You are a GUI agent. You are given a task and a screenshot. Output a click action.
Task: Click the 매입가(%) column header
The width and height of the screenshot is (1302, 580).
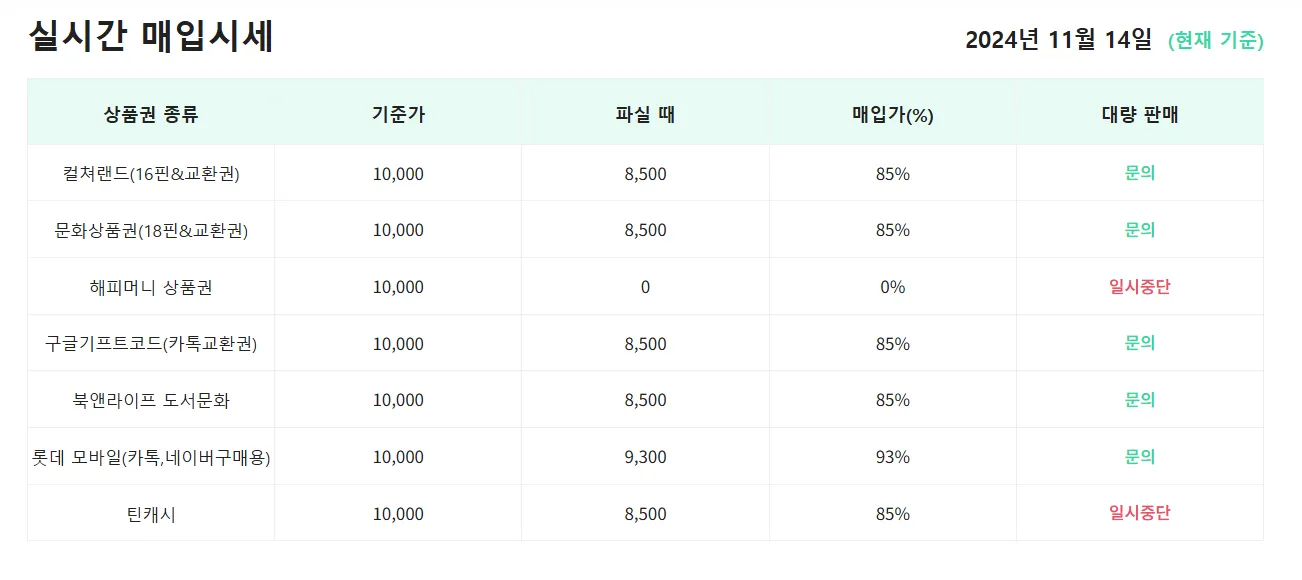click(x=892, y=115)
